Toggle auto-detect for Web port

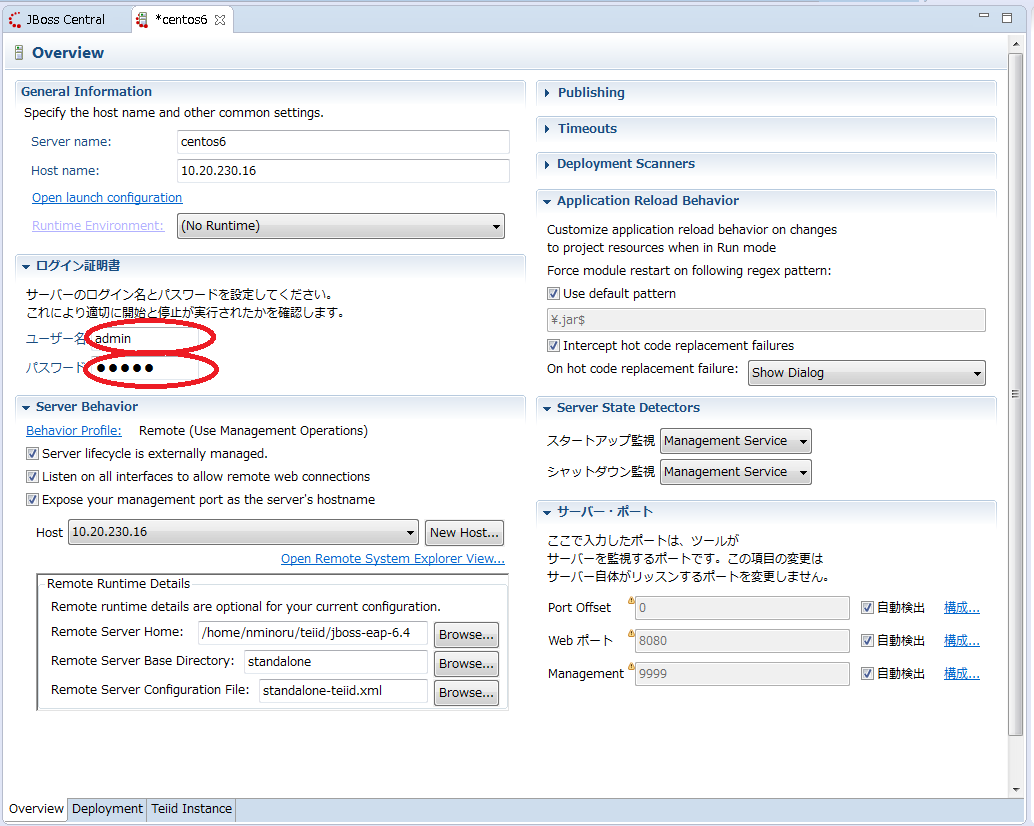pyautogui.click(x=868, y=641)
